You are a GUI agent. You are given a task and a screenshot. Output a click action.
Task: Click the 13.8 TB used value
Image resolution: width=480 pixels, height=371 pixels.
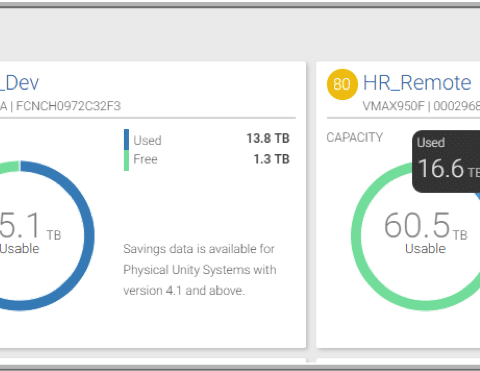[x=268, y=138]
